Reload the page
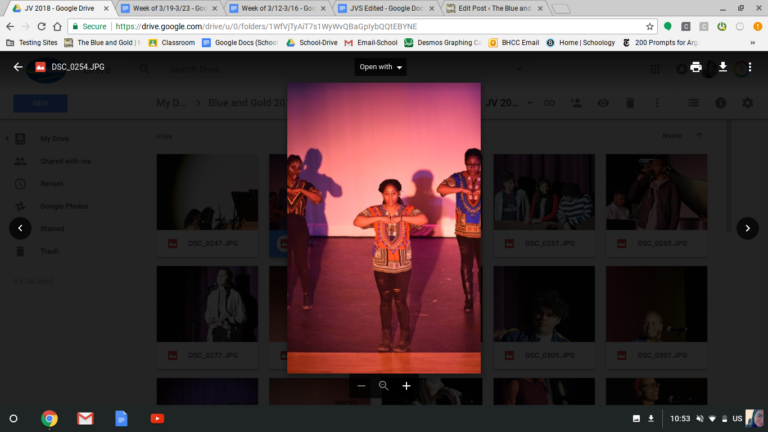Viewport: 768px width, 432px height. pos(42,26)
